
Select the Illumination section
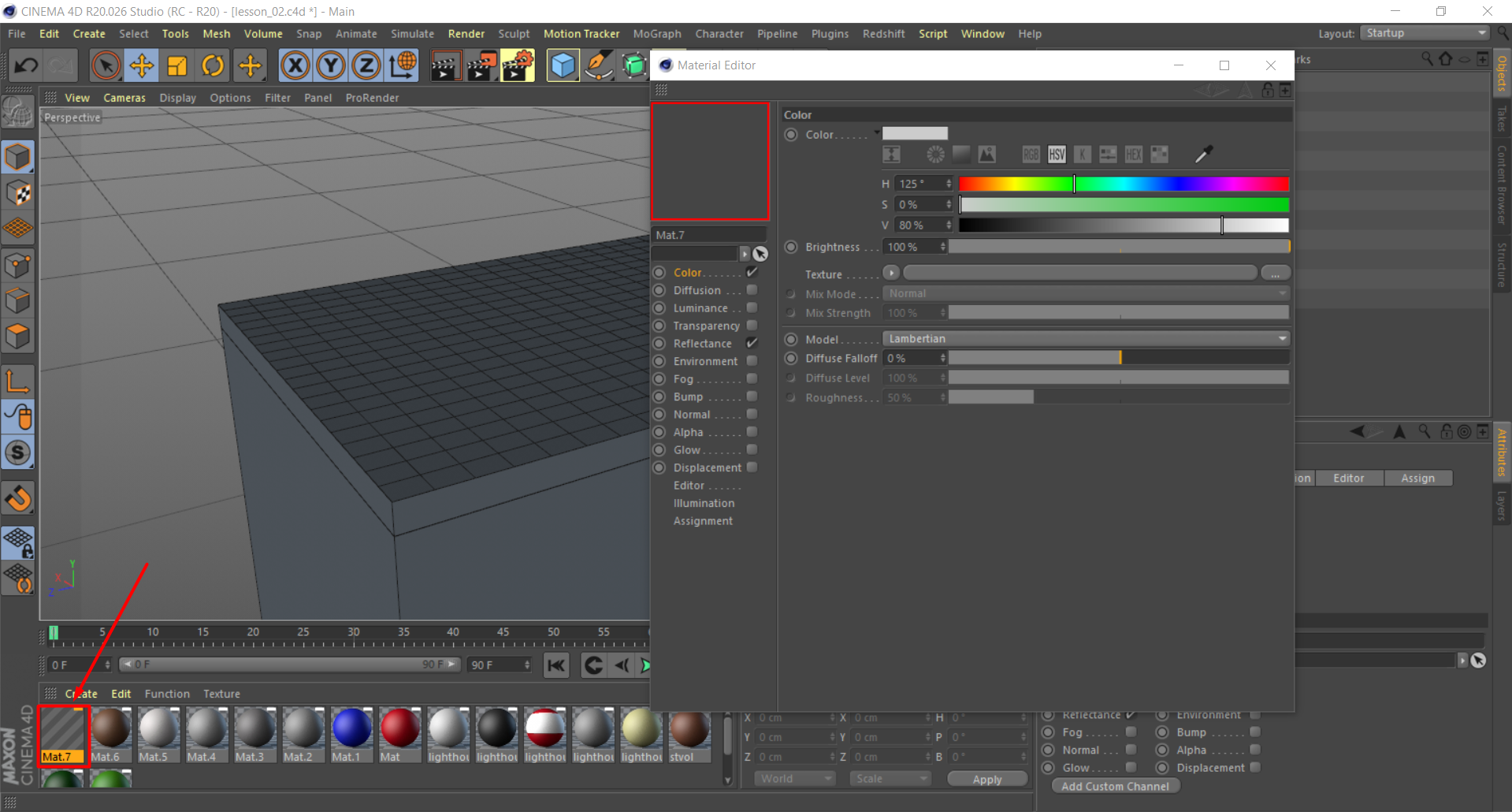[704, 503]
